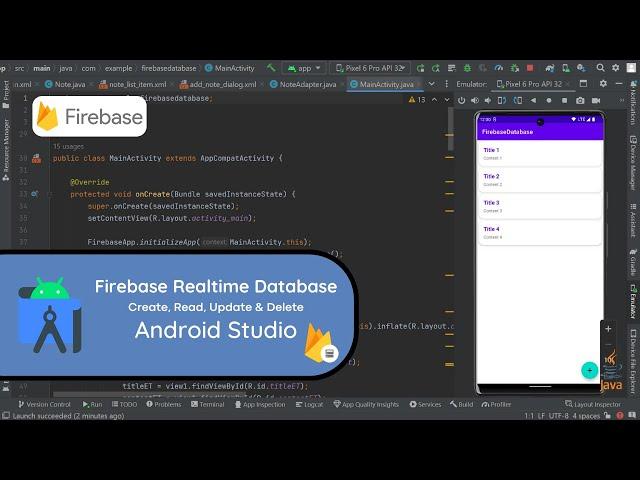This screenshot has width=640, height=480.
Task: Open the Profiler tool window
Action: pos(496,404)
